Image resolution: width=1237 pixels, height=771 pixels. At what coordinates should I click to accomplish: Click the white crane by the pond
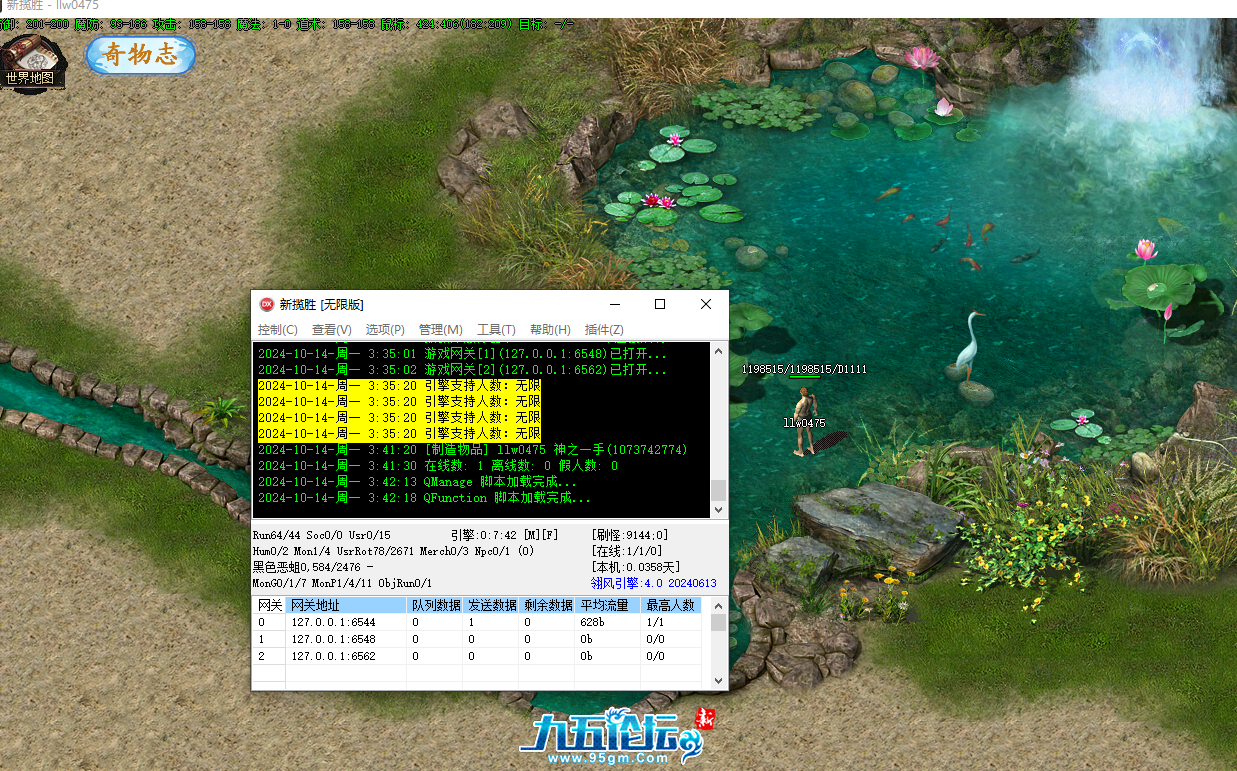pos(968,346)
